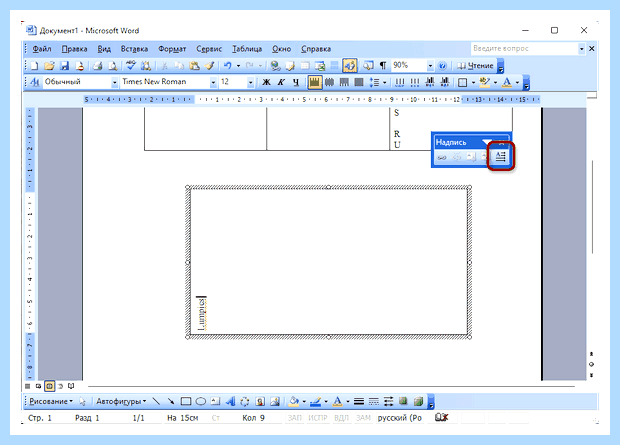Open the Таблица menu
The image size is (620, 445).
(x=247, y=49)
